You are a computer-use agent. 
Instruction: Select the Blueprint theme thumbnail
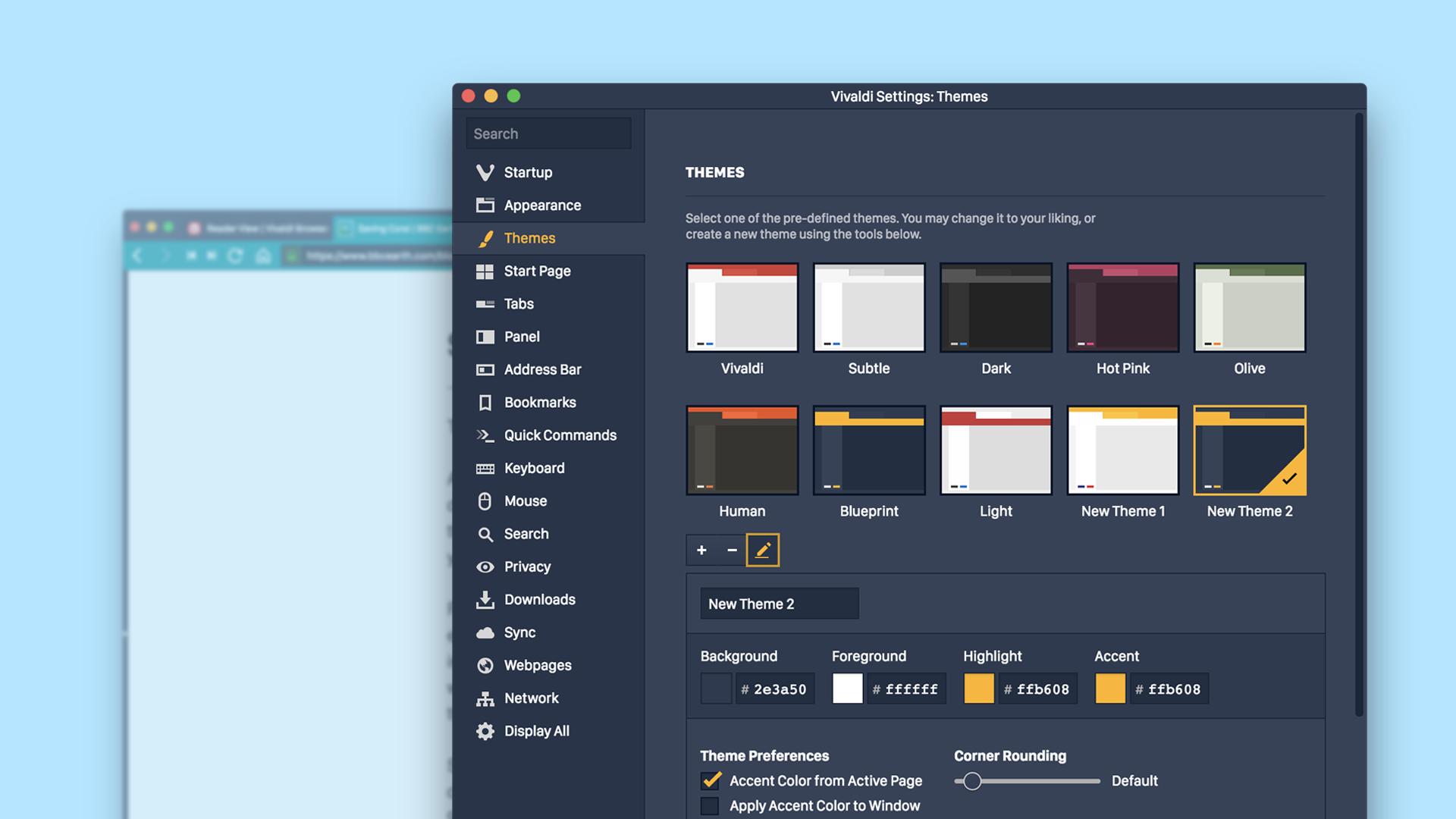tap(869, 450)
